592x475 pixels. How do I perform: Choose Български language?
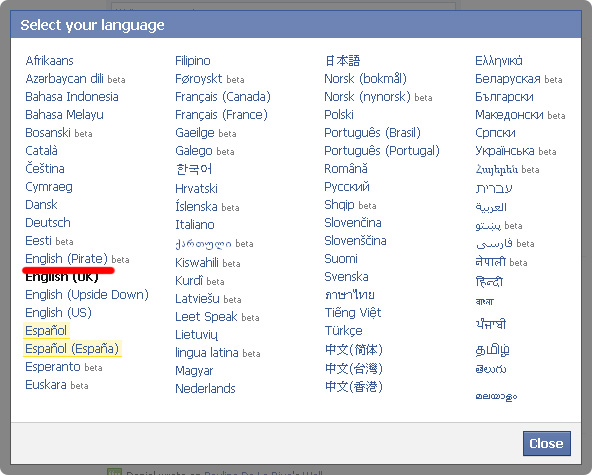click(x=504, y=97)
